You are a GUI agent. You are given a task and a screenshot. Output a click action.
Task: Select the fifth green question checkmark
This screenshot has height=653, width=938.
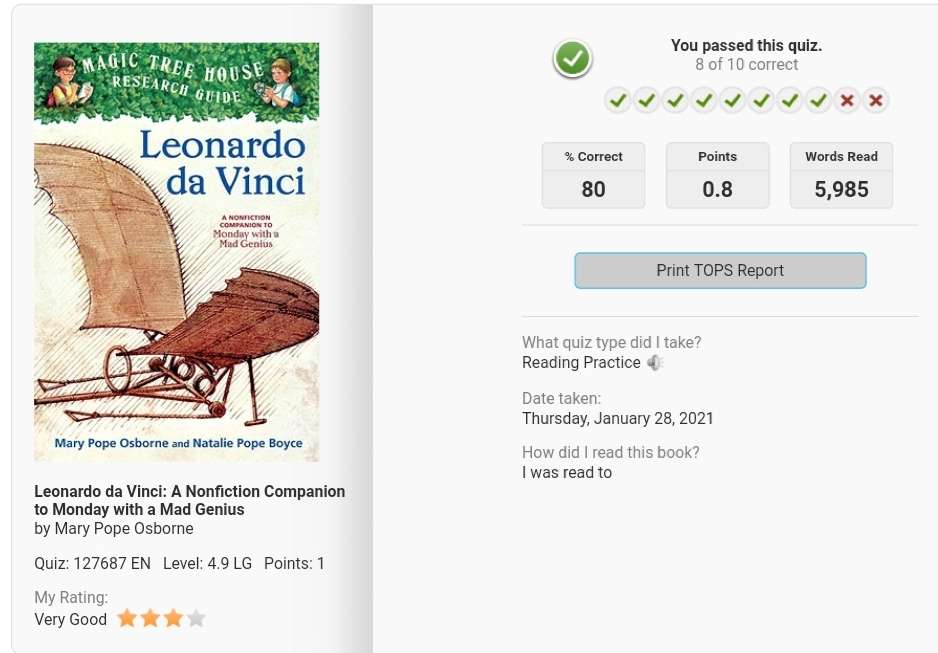(733, 100)
